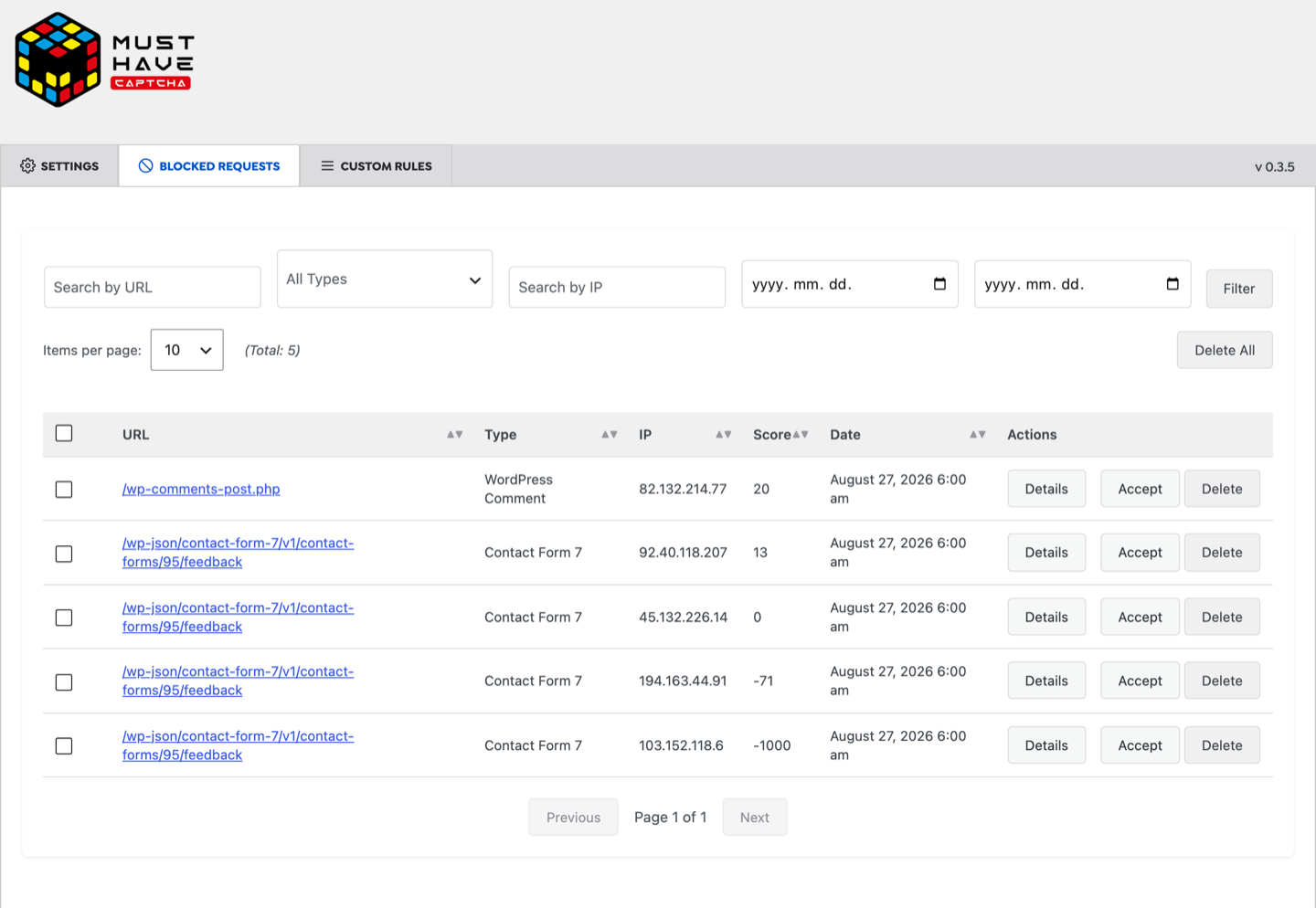Accept the request from 82.132.214.77

coord(1140,489)
